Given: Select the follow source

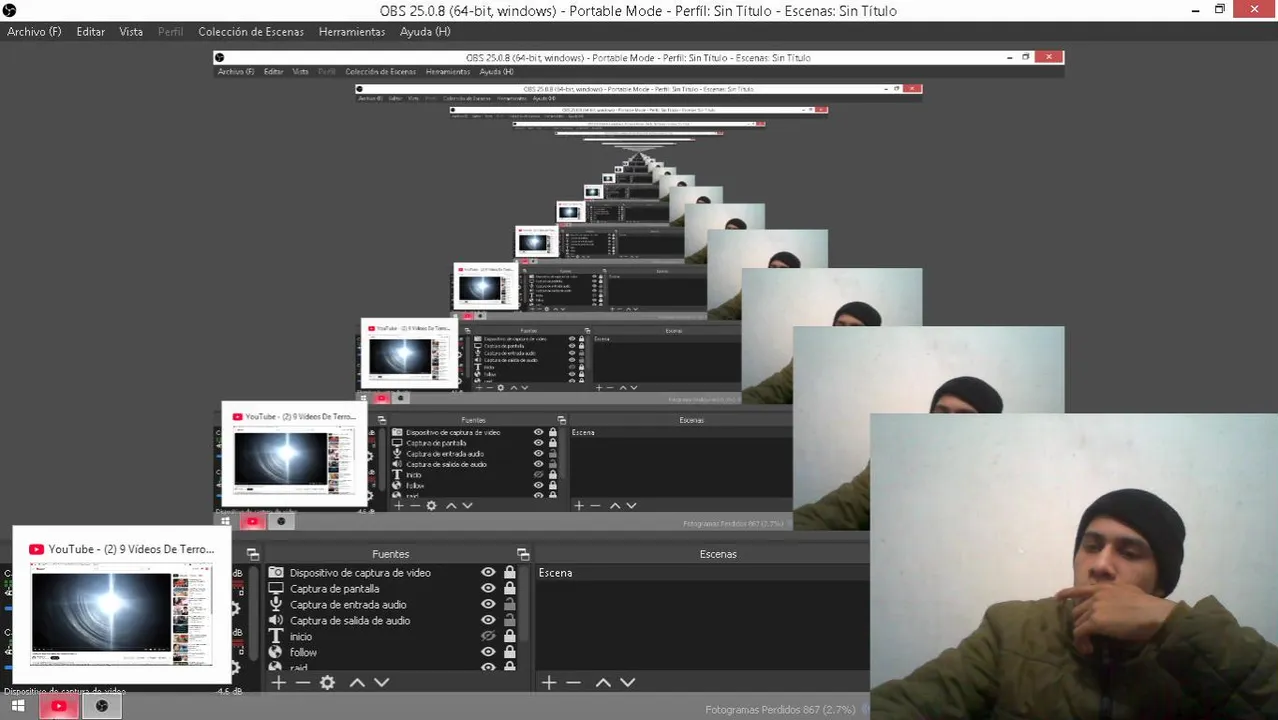Looking at the screenshot, I should point(303,653).
